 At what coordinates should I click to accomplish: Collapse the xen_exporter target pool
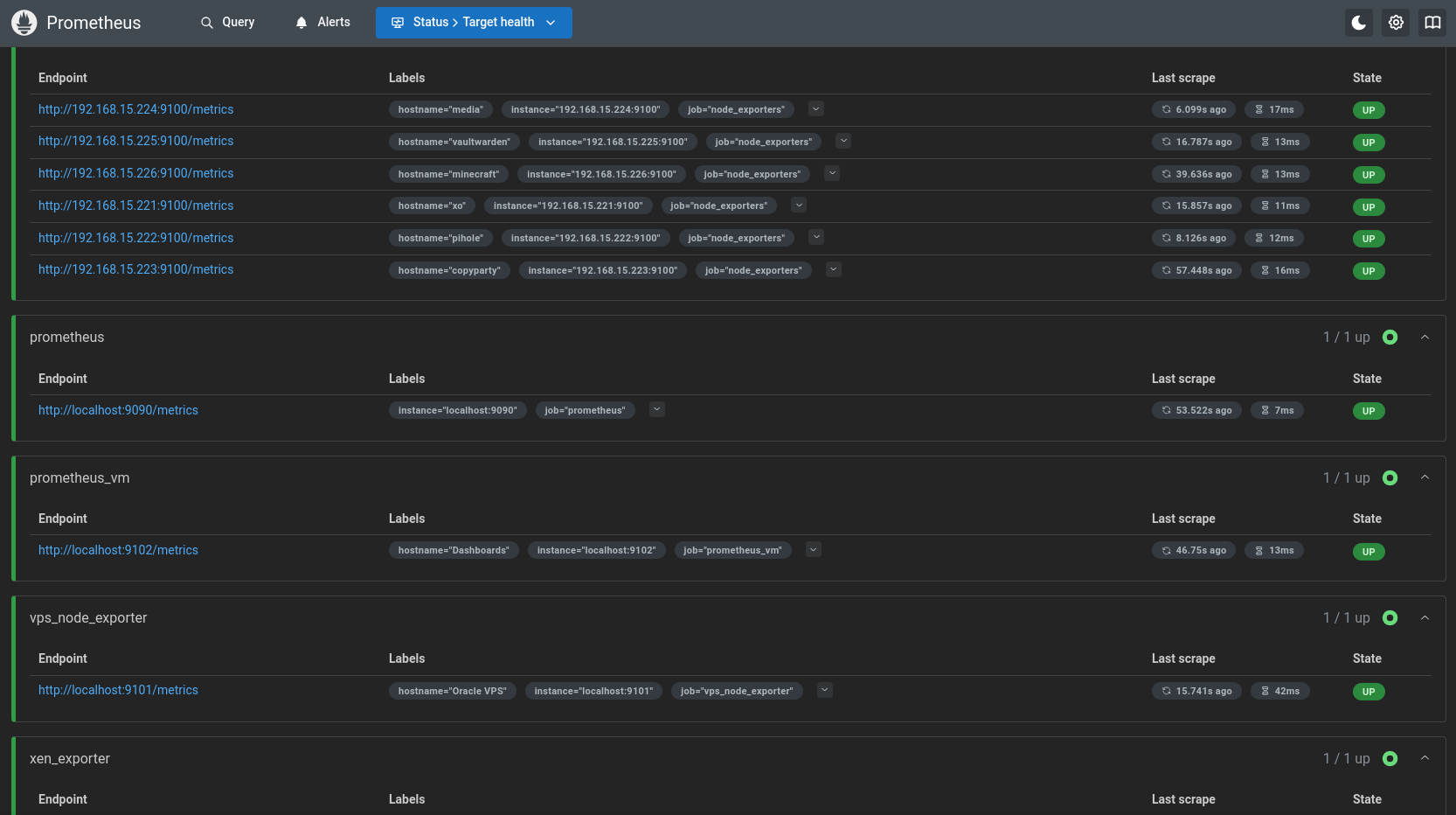click(x=1425, y=758)
